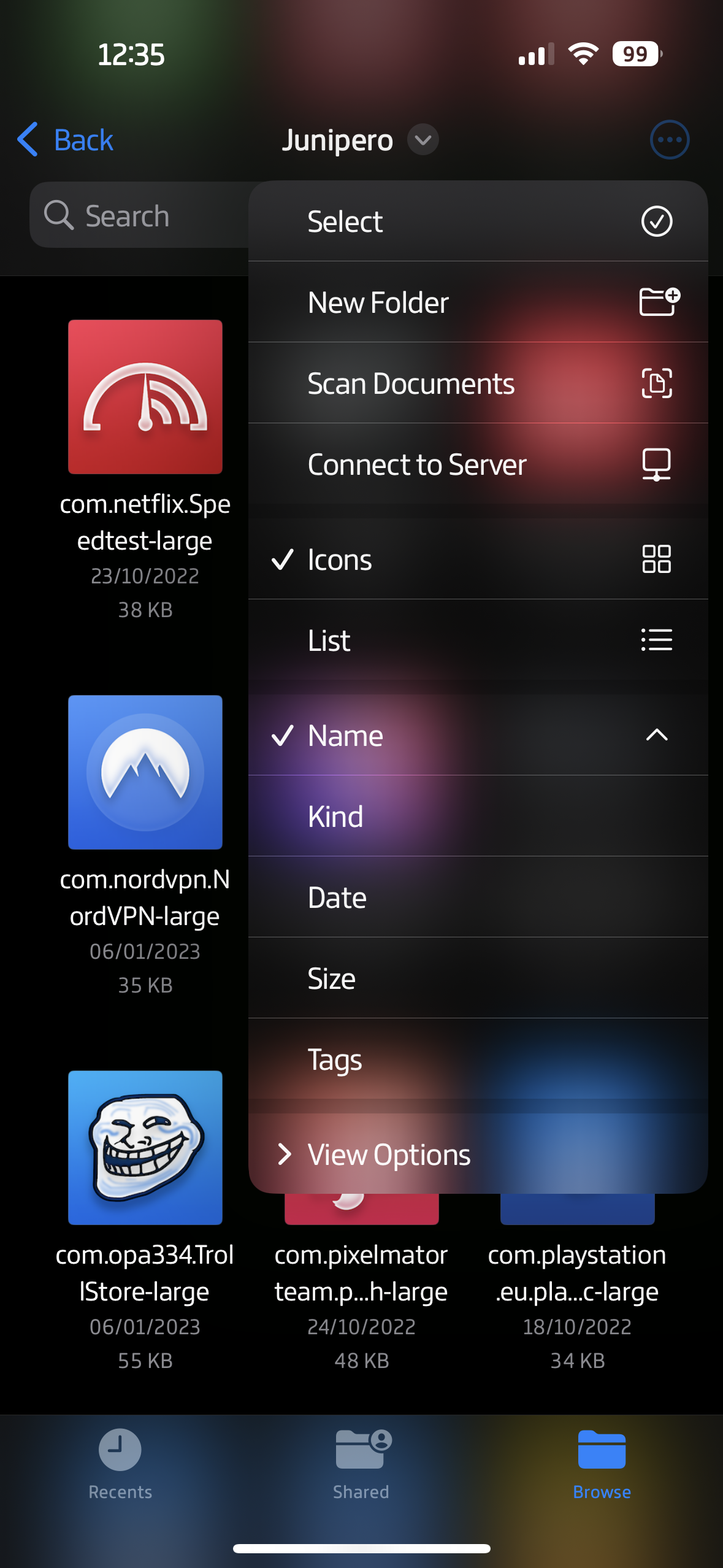Tap the Scan Documents viewfinder icon

click(x=656, y=383)
